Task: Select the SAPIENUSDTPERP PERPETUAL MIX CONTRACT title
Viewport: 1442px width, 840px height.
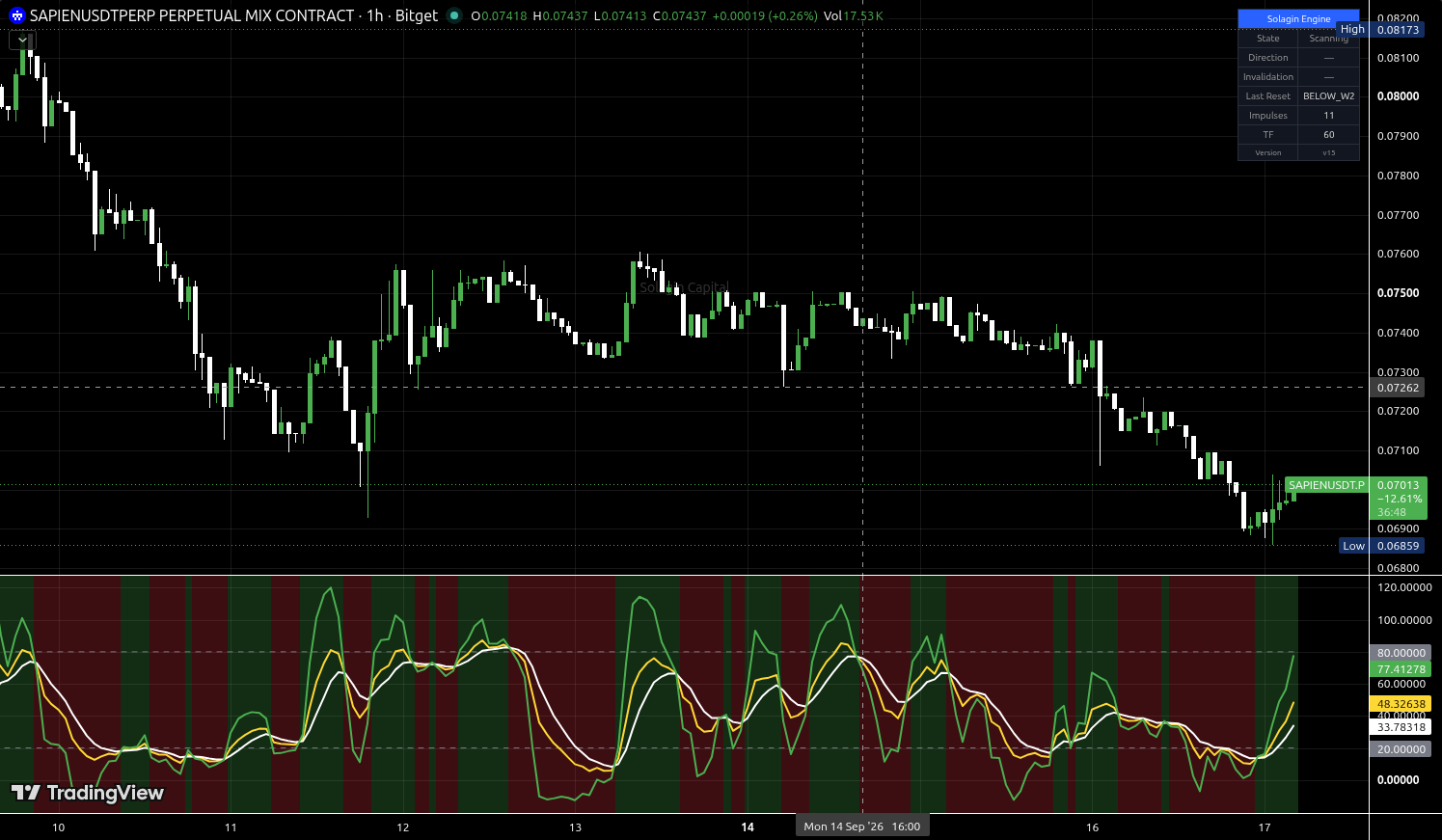Action: (x=192, y=15)
